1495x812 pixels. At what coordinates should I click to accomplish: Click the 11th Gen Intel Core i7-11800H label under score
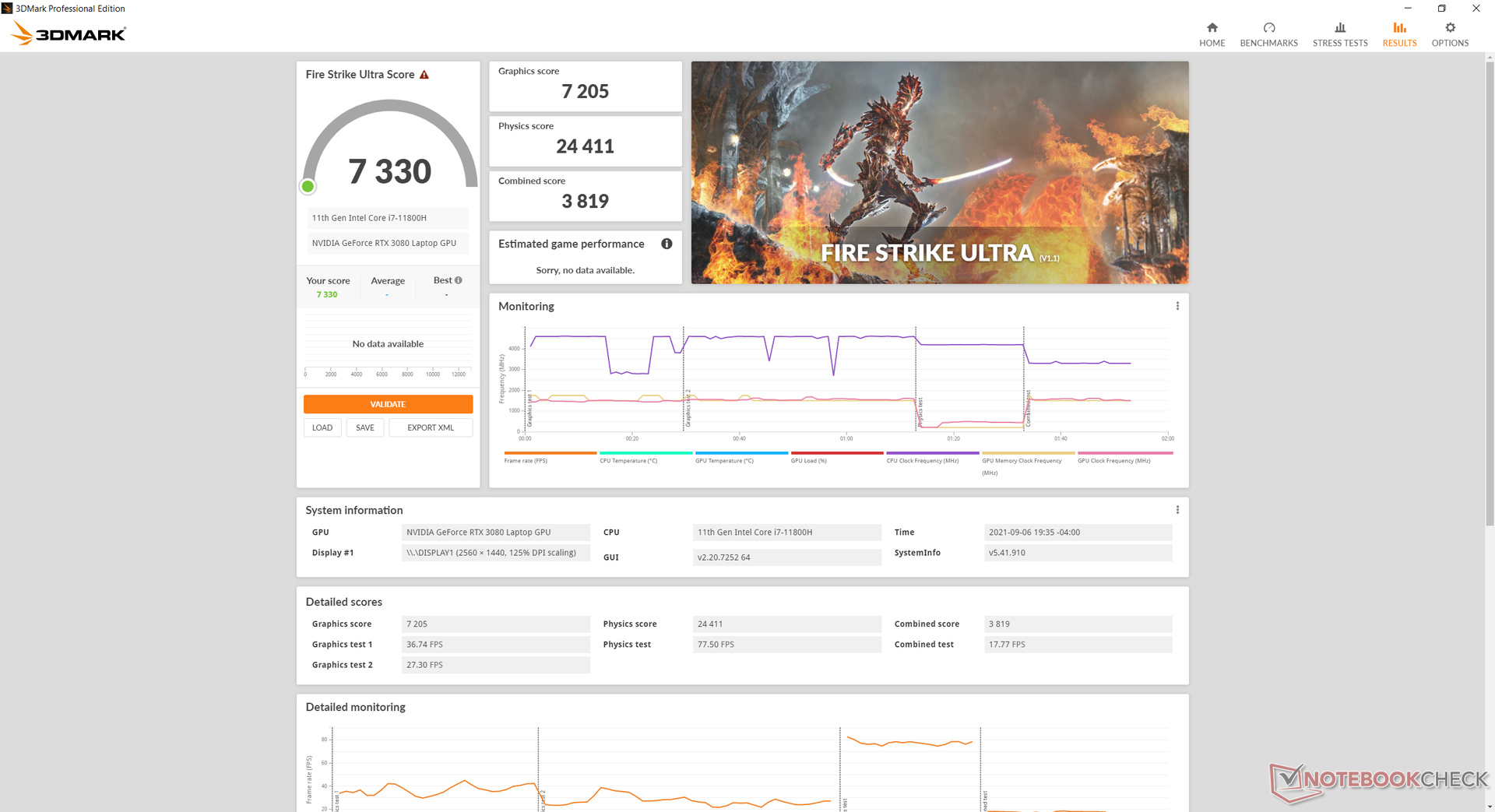(388, 218)
